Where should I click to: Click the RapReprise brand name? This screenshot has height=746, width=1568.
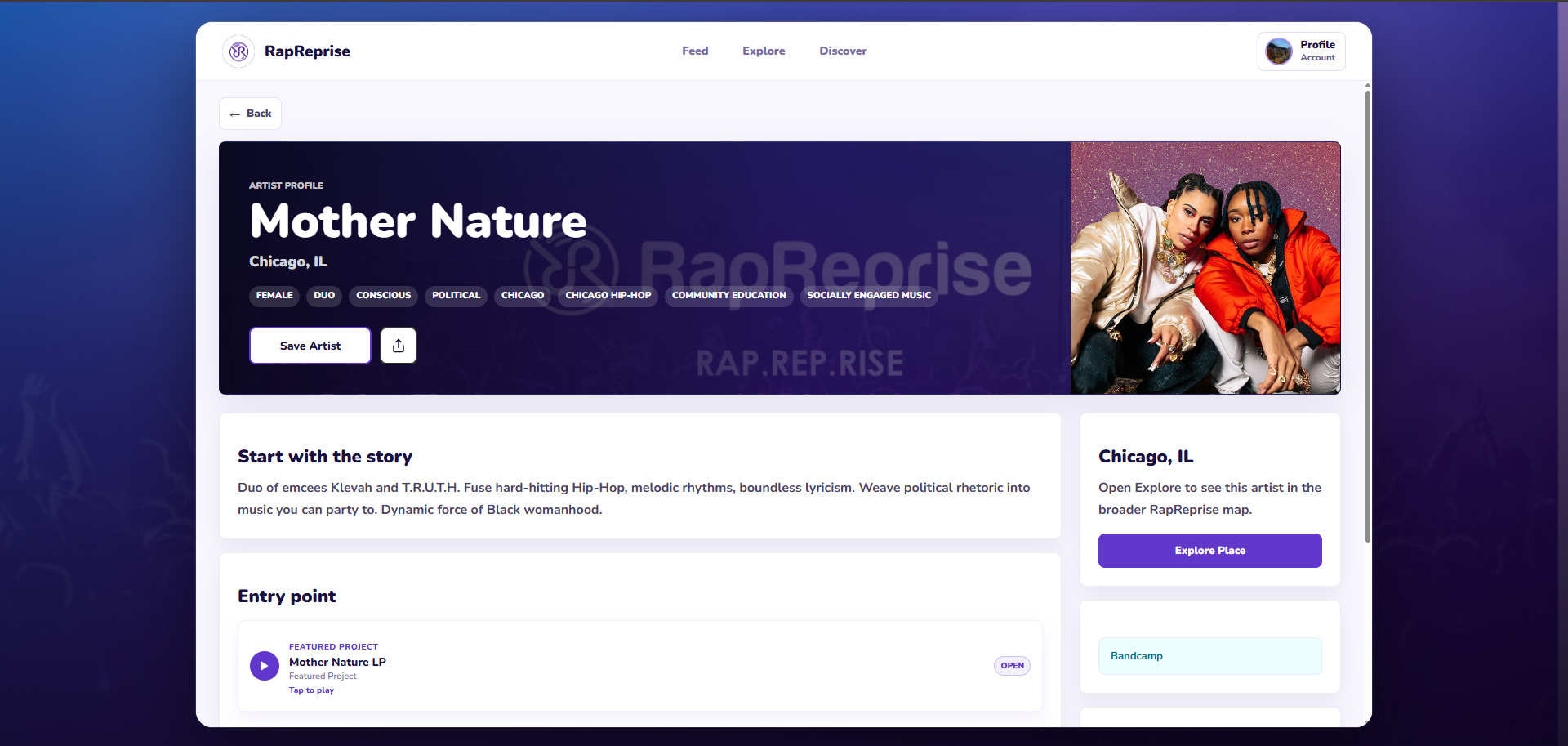(307, 51)
